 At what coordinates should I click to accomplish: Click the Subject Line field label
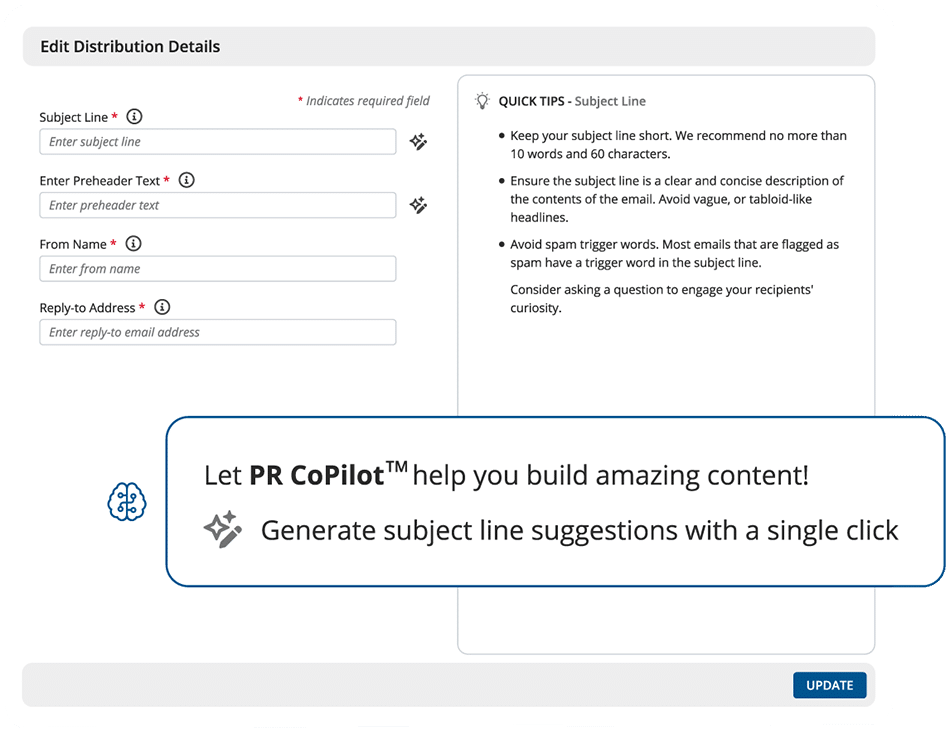(x=74, y=117)
